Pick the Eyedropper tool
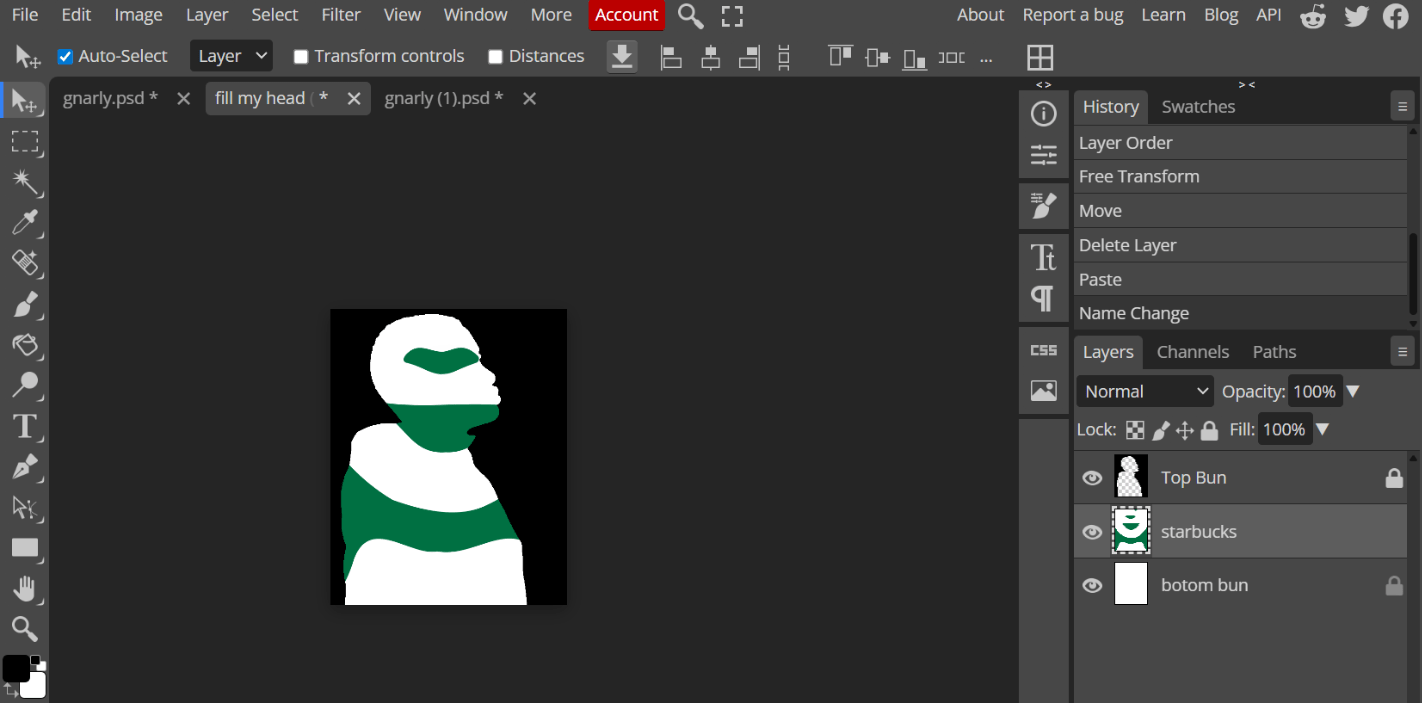 24,222
